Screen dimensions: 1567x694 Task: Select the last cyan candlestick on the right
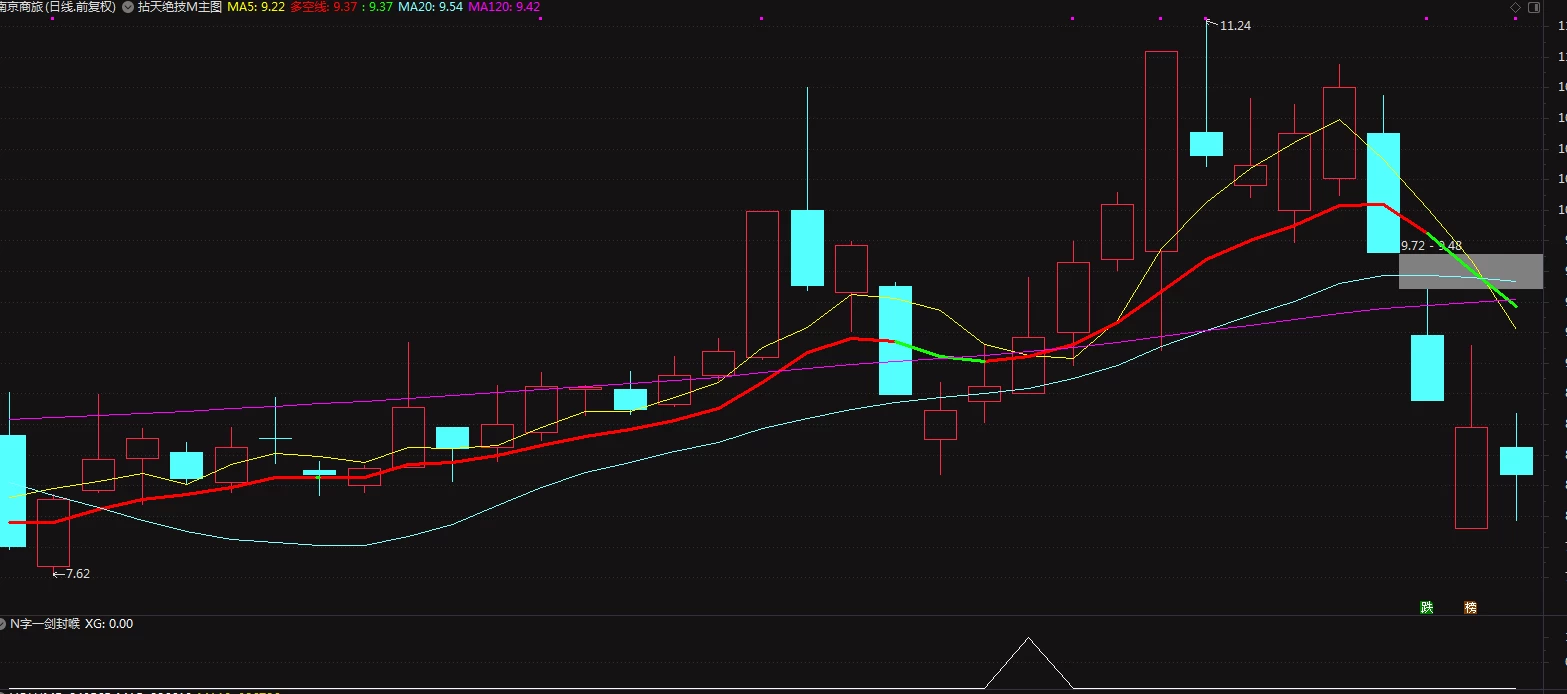tap(1516, 461)
